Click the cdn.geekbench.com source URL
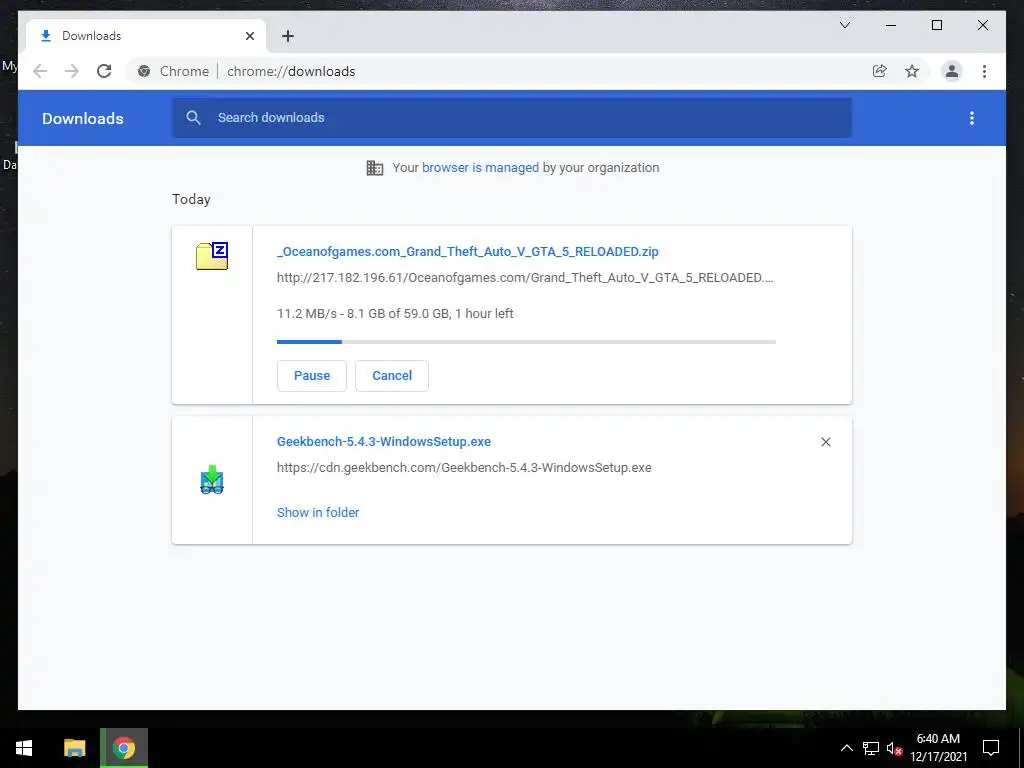This screenshot has width=1024, height=768. 464,468
